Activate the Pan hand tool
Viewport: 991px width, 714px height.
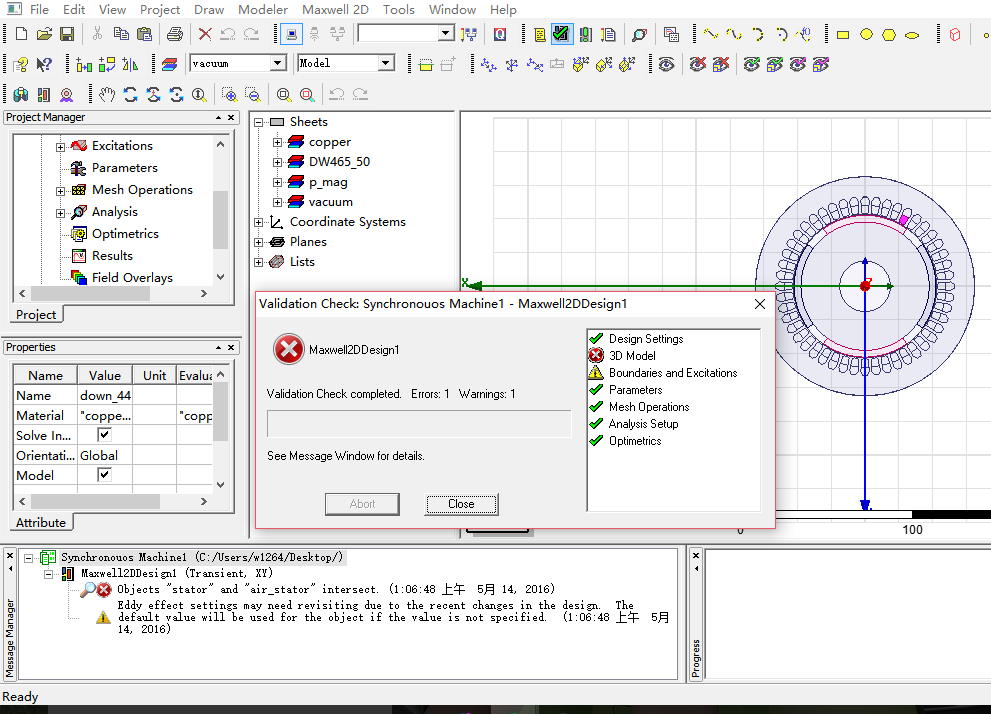click(107, 94)
